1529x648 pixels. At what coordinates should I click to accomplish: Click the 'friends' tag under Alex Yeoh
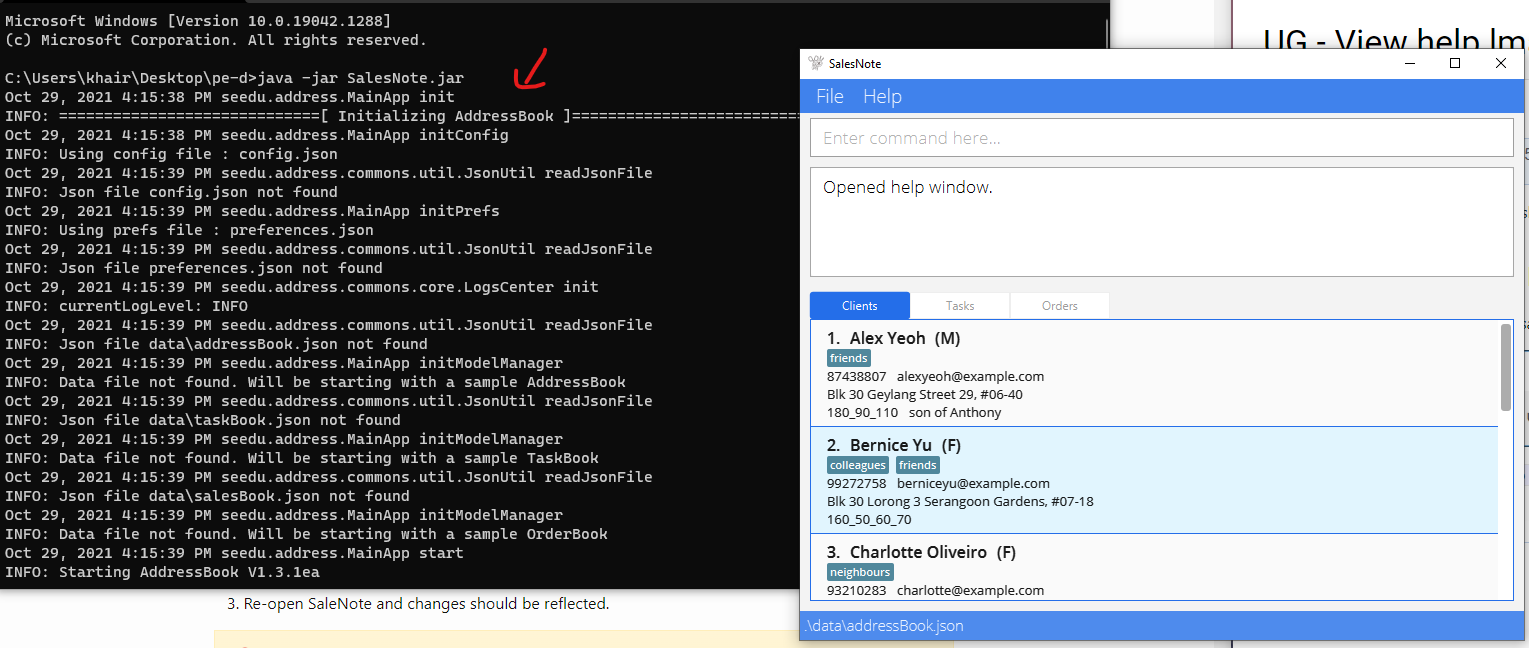tap(849, 358)
